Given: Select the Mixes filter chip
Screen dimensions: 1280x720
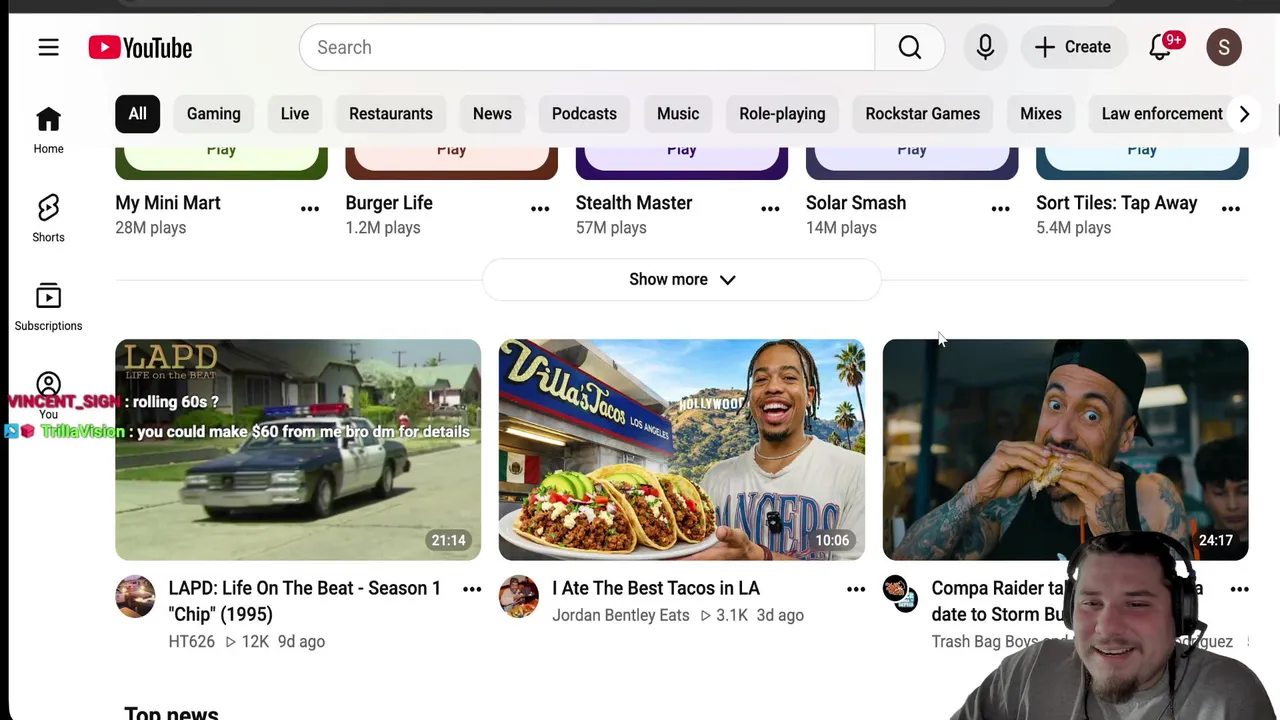Looking at the screenshot, I should [x=1041, y=114].
